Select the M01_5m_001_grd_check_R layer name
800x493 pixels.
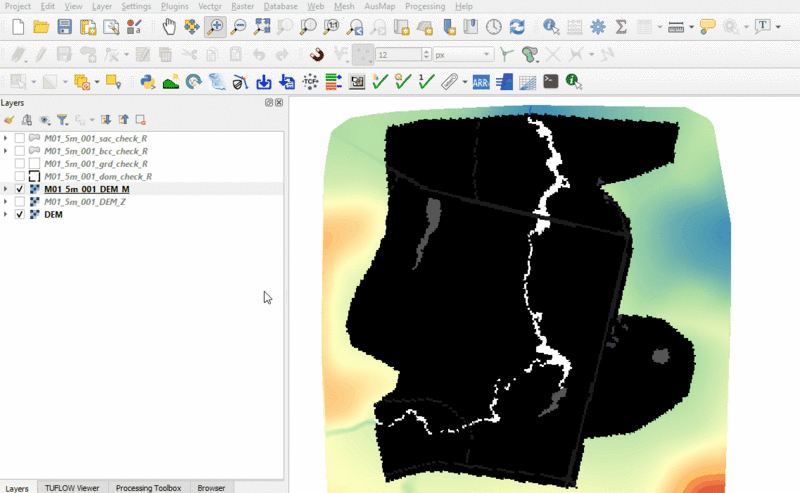point(96,163)
